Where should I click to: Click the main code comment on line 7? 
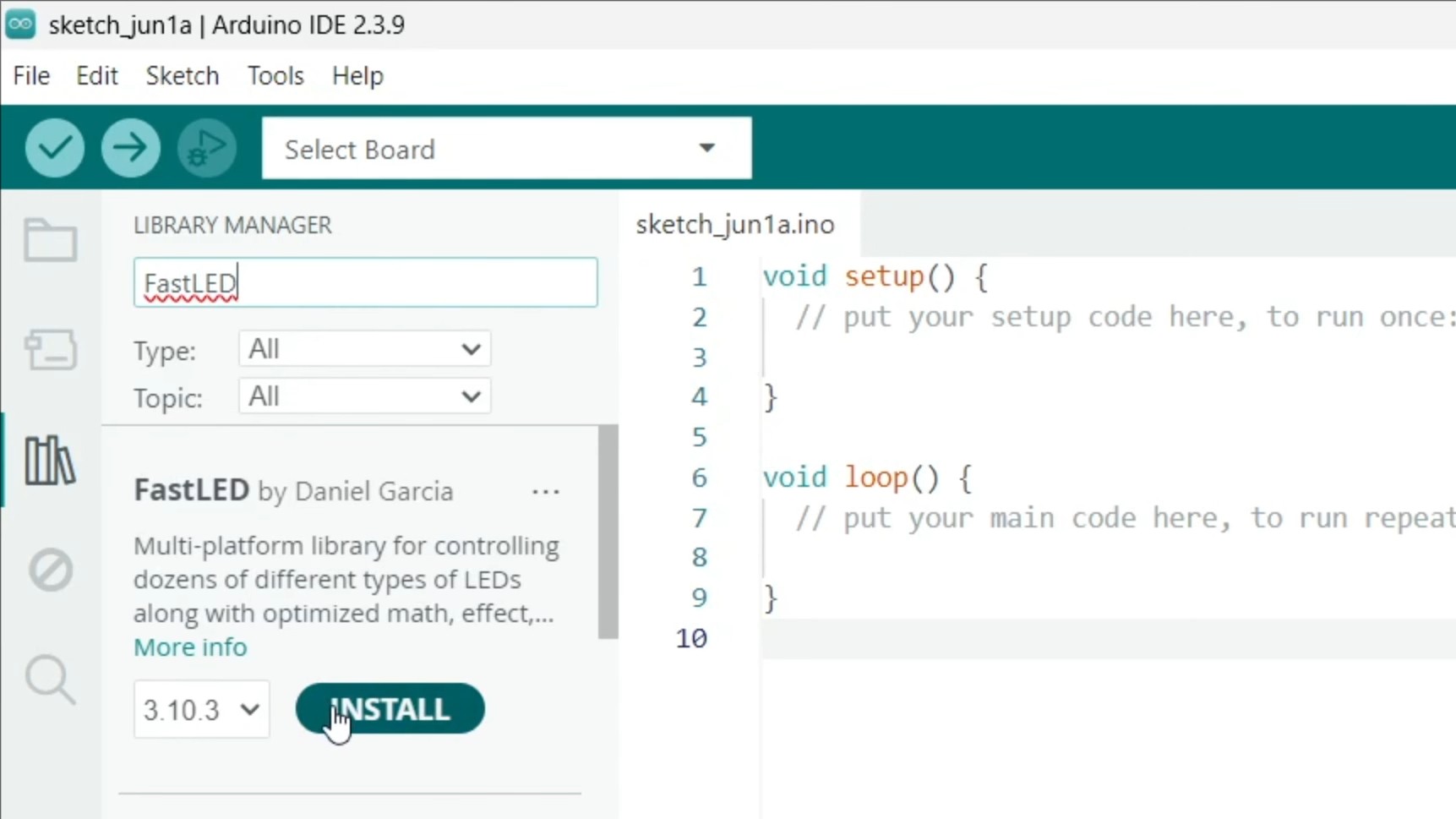[1125, 518]
